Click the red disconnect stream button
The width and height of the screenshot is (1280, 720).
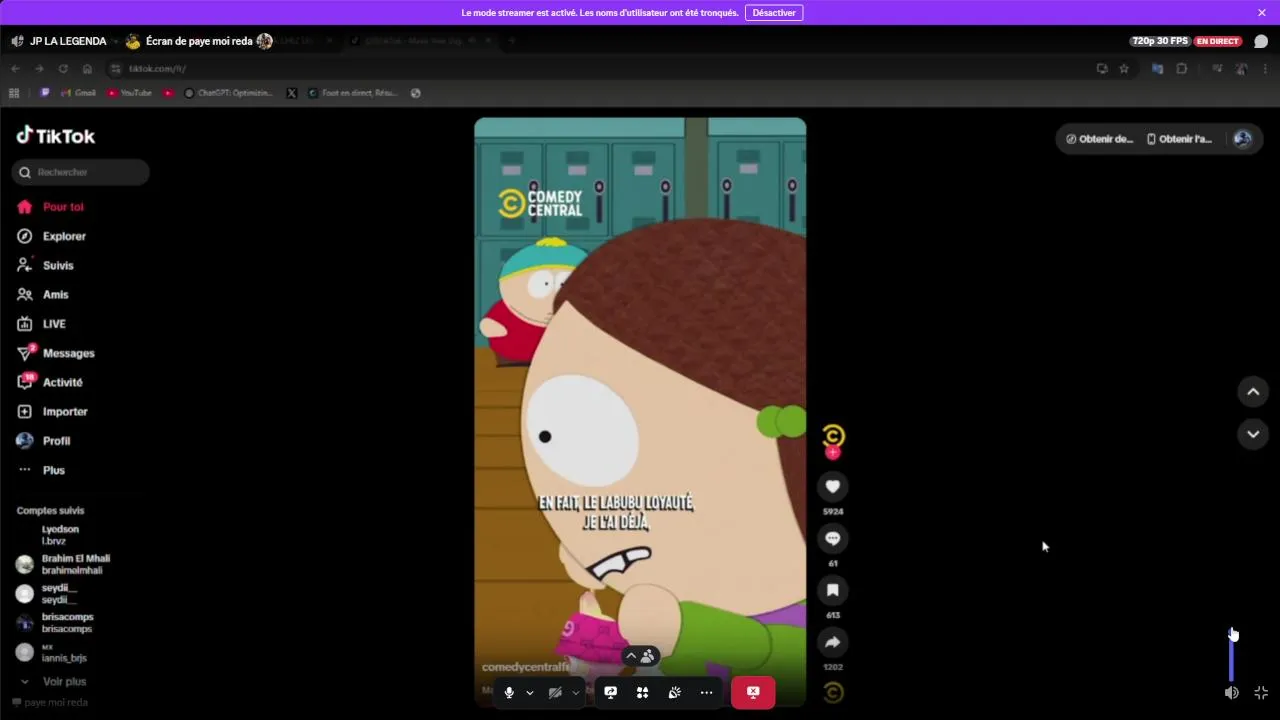(753, 692)
